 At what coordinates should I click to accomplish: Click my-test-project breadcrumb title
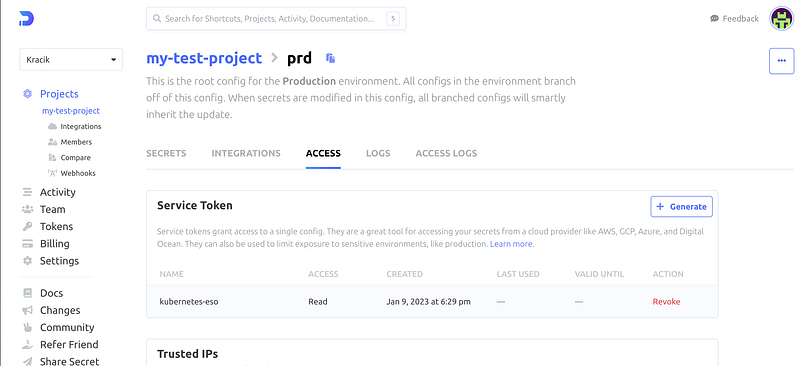(x=204, y=58)
